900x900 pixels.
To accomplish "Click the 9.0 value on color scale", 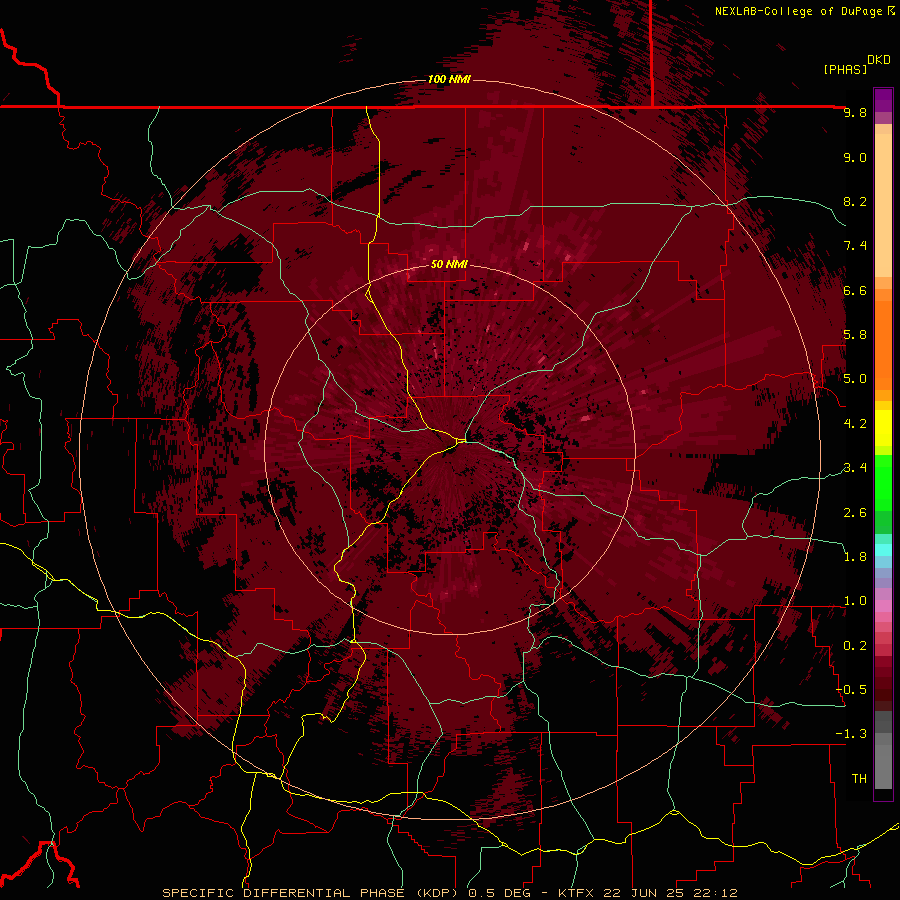I will pos(855,157).
